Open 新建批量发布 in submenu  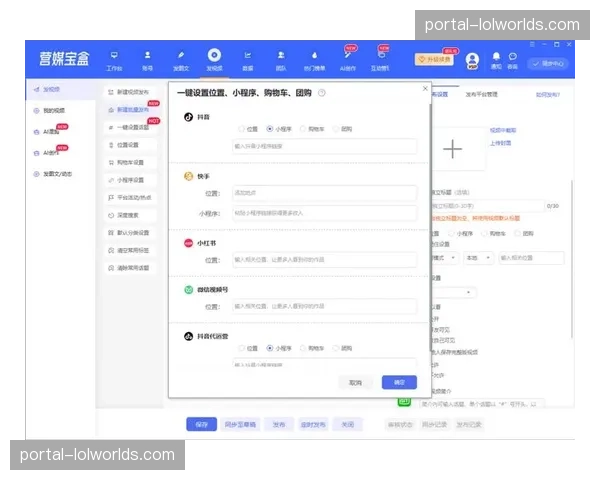tap(132, 110)
